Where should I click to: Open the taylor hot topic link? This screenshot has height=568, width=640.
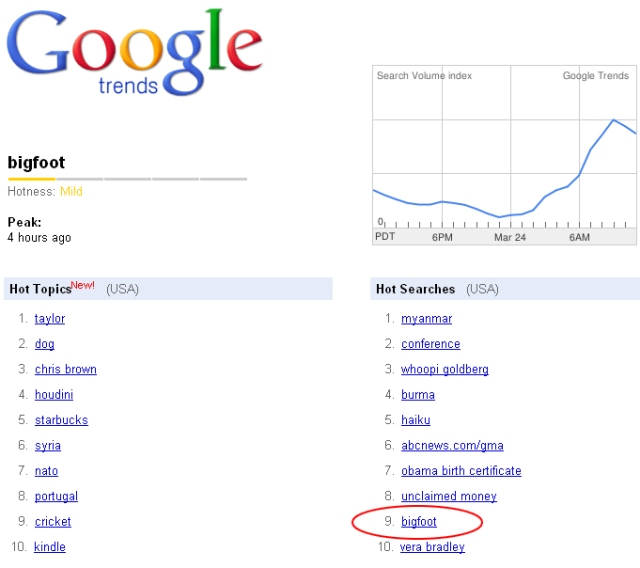[50, 319]
